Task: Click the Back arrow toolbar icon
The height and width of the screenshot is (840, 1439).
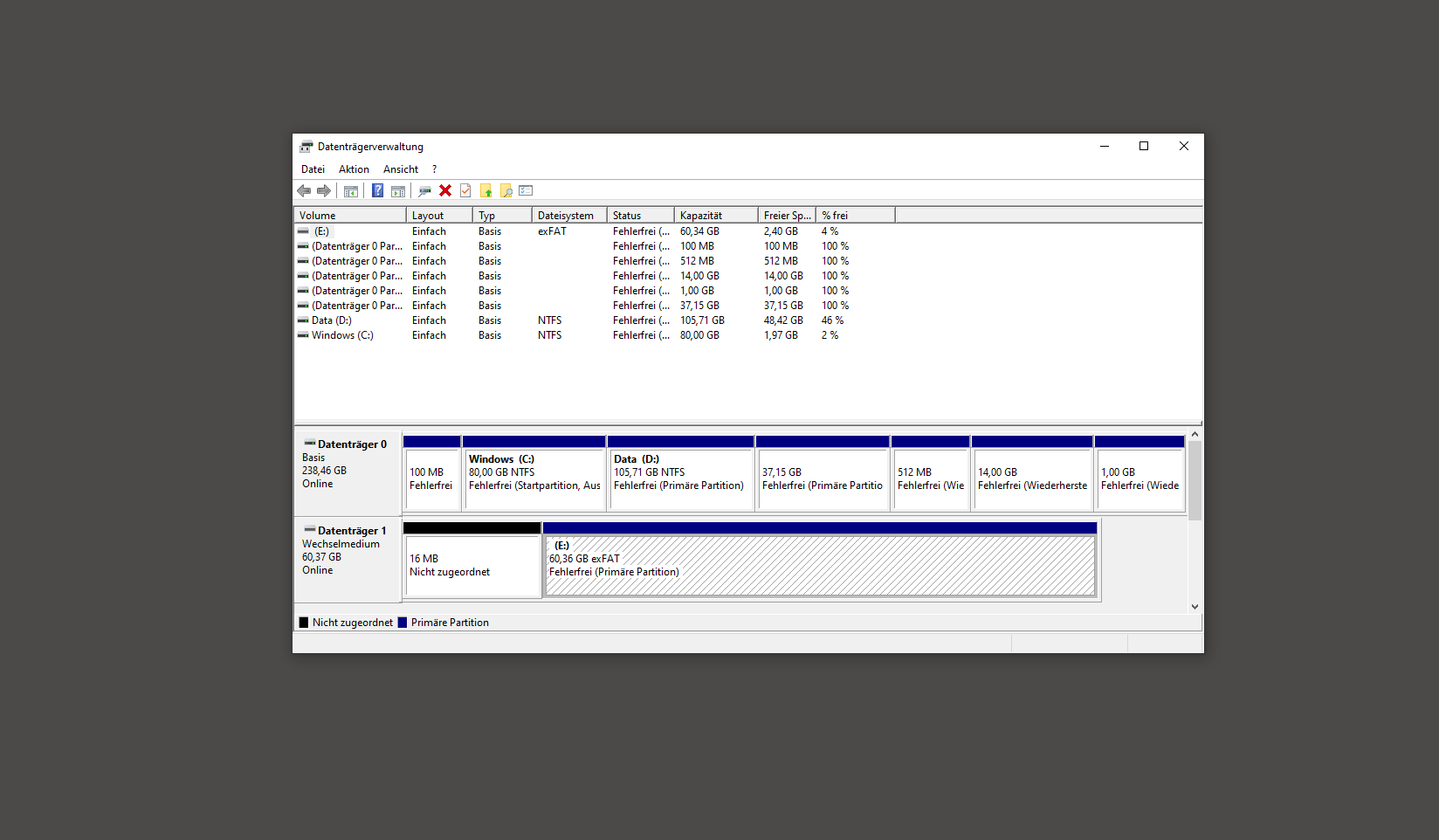Action: (304, 191)
